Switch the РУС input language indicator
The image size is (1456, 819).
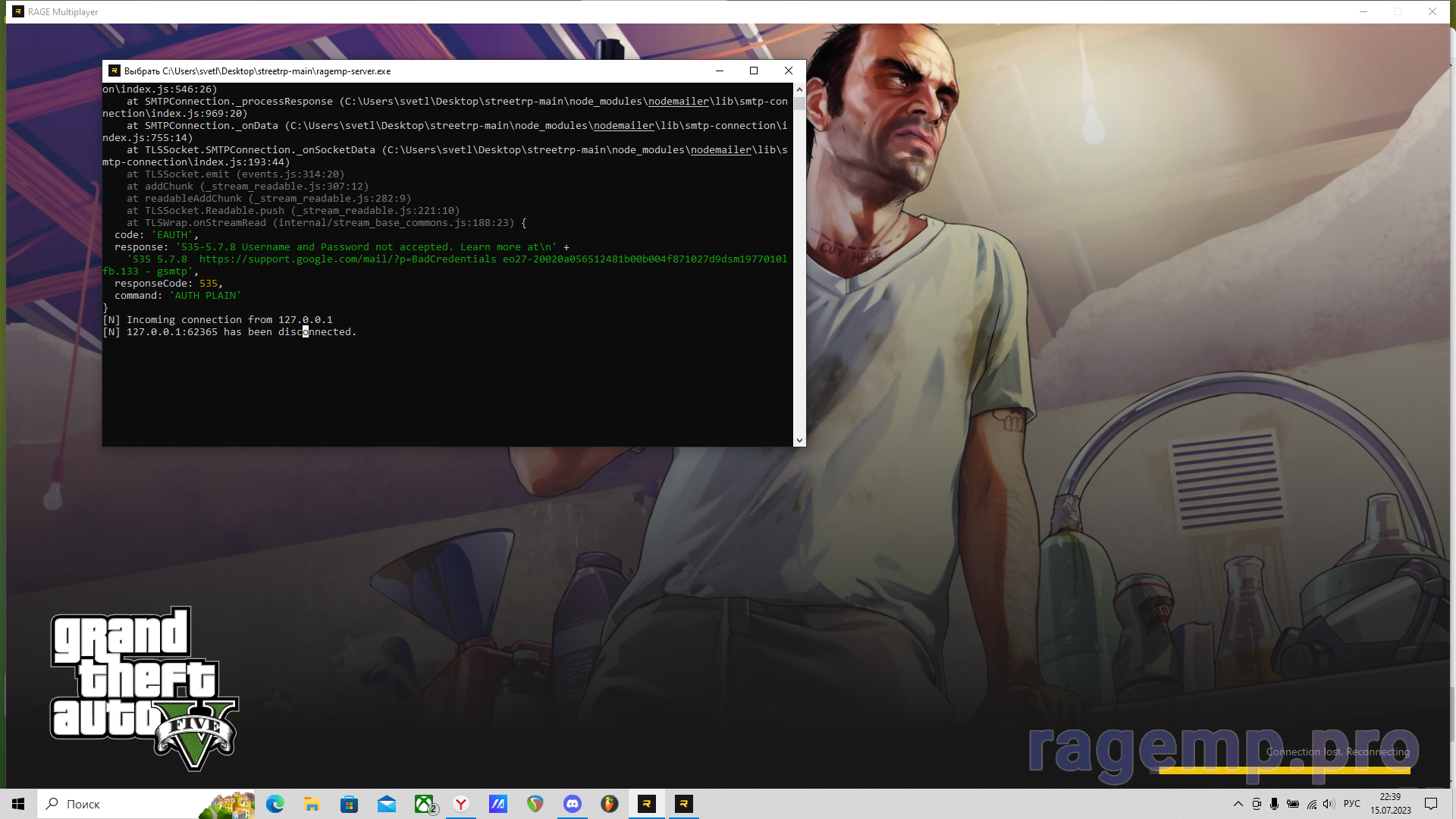click(x=1352, y=804)
